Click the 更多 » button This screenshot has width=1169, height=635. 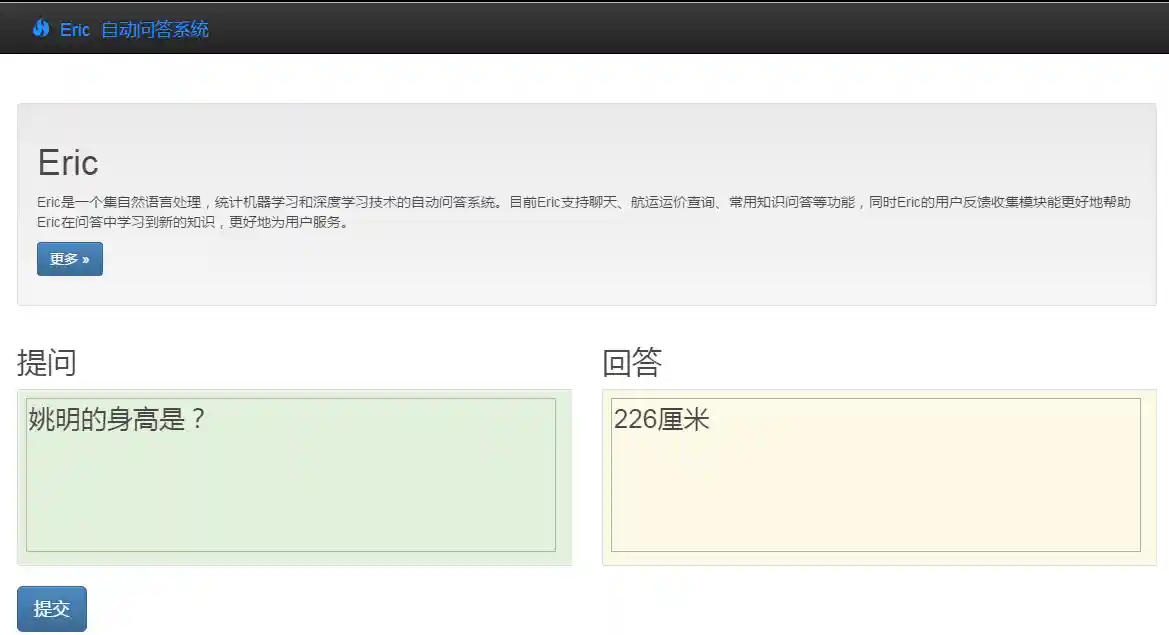[x=70, y=259]
